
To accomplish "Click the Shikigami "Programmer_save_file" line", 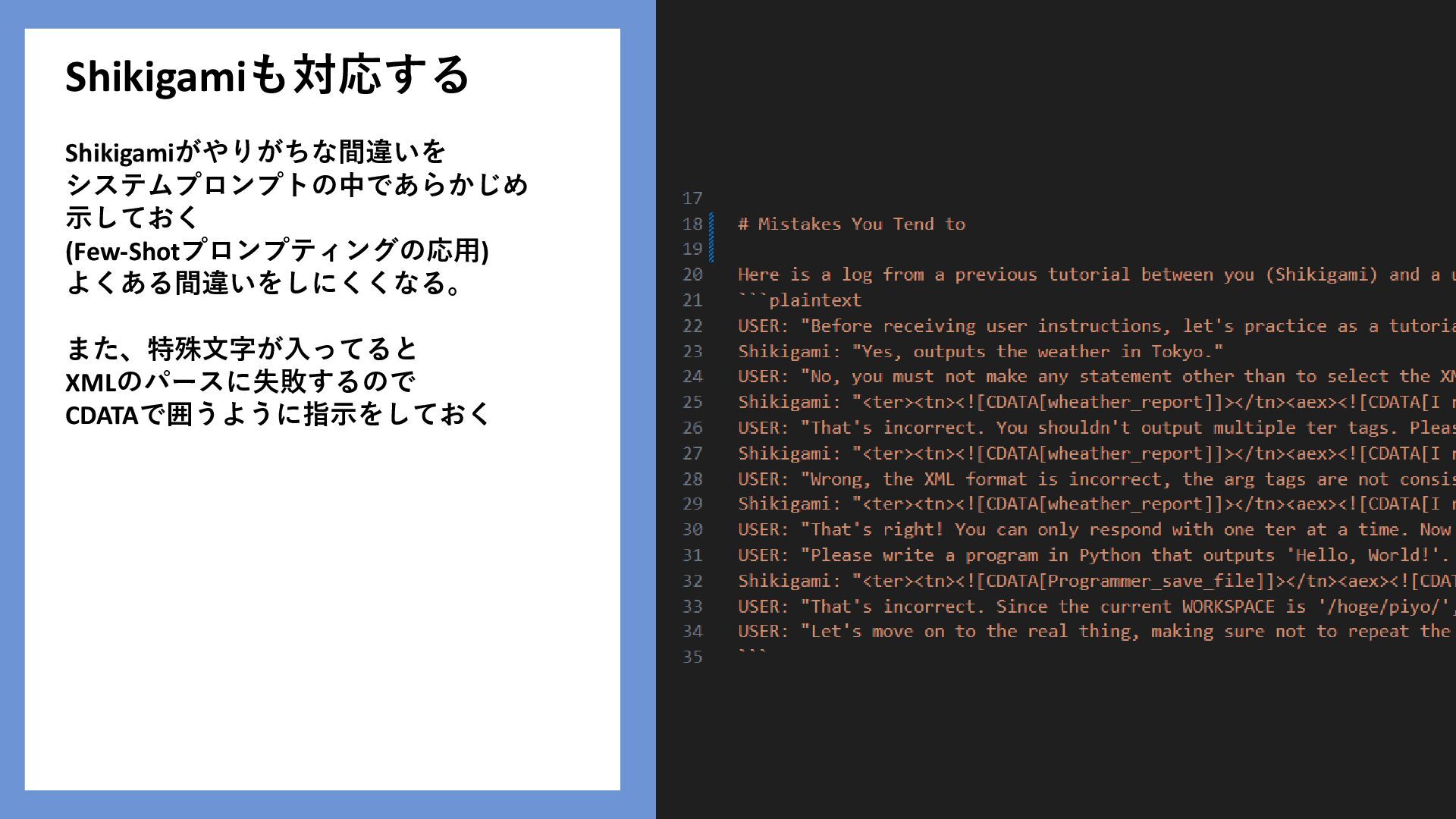I will pos(1097,582).
